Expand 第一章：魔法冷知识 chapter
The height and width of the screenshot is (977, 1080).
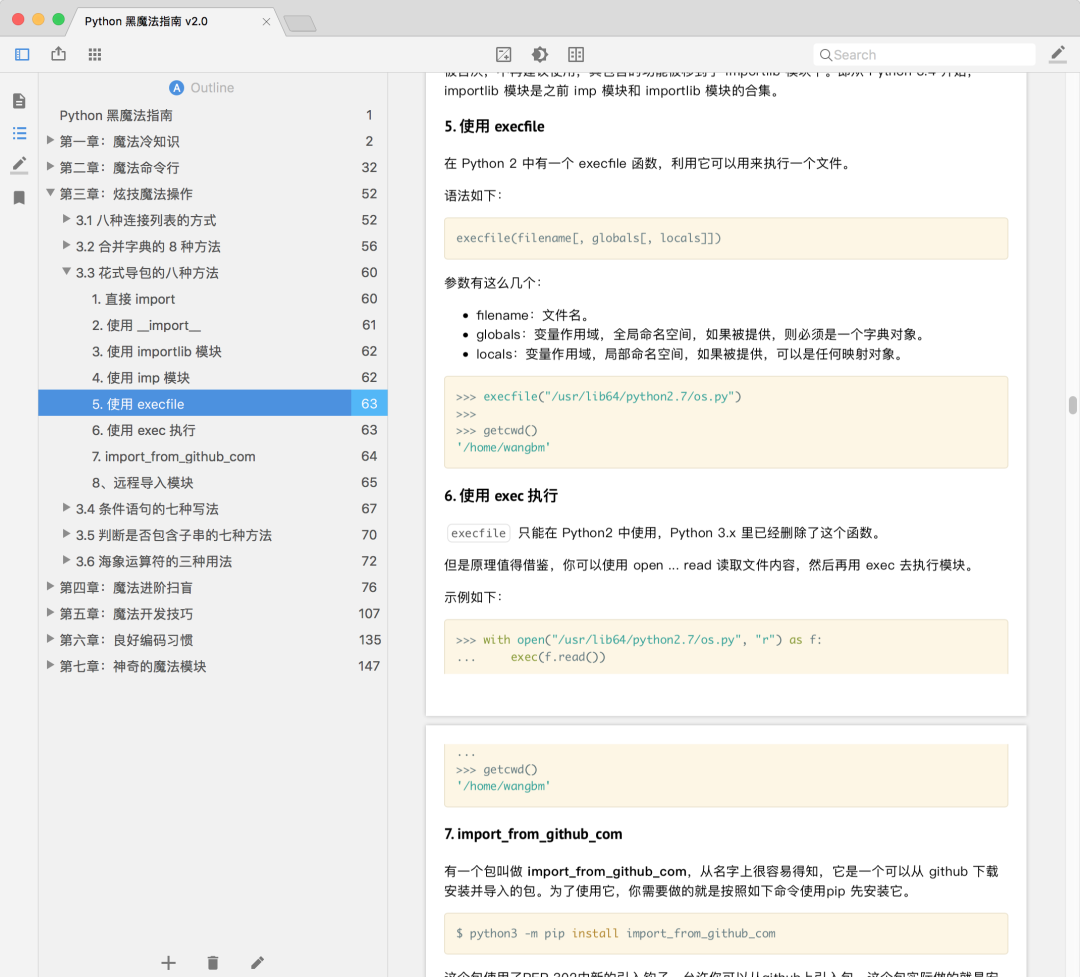click(50, 141)
